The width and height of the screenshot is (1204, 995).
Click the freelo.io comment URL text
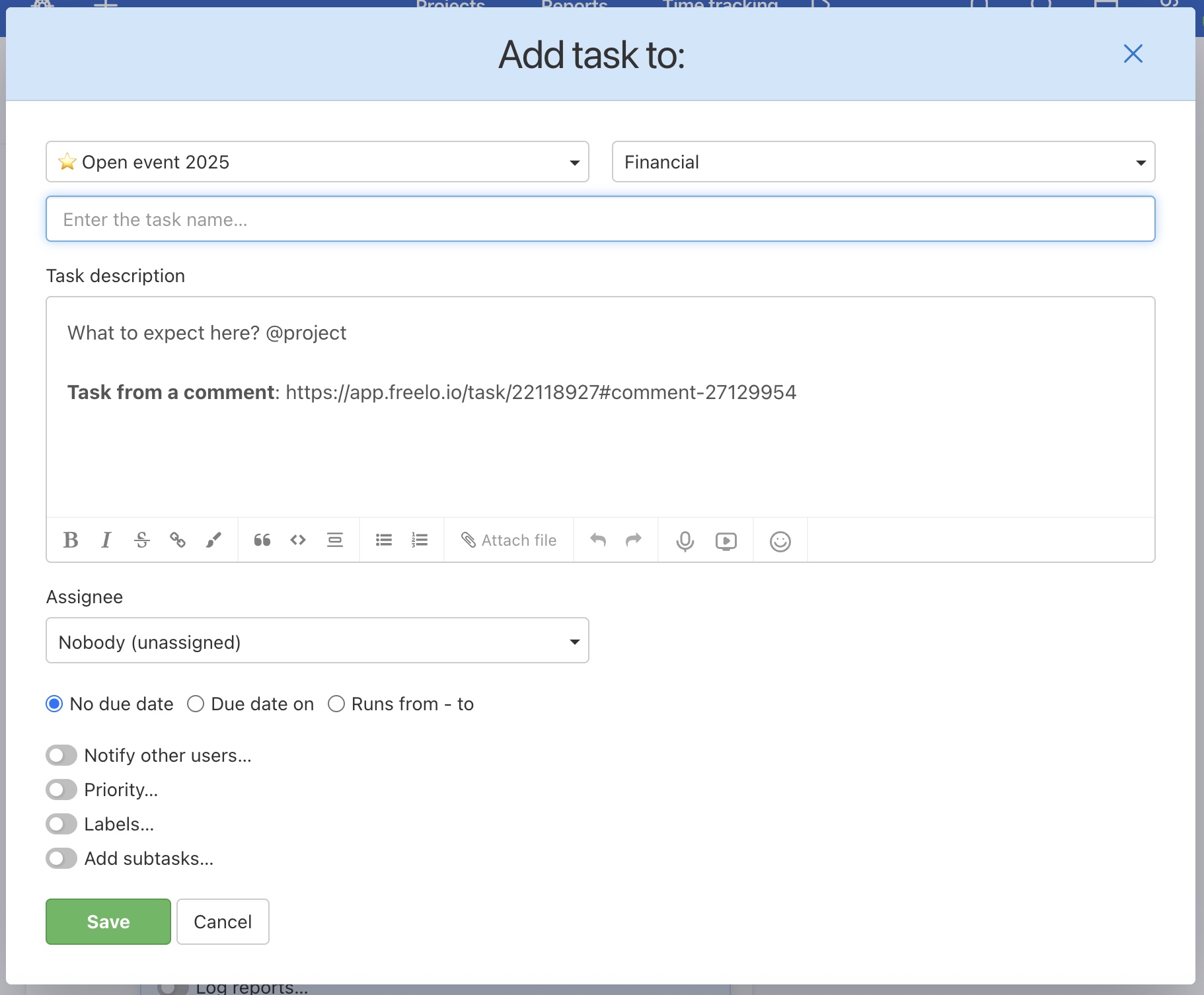(541, 392)
